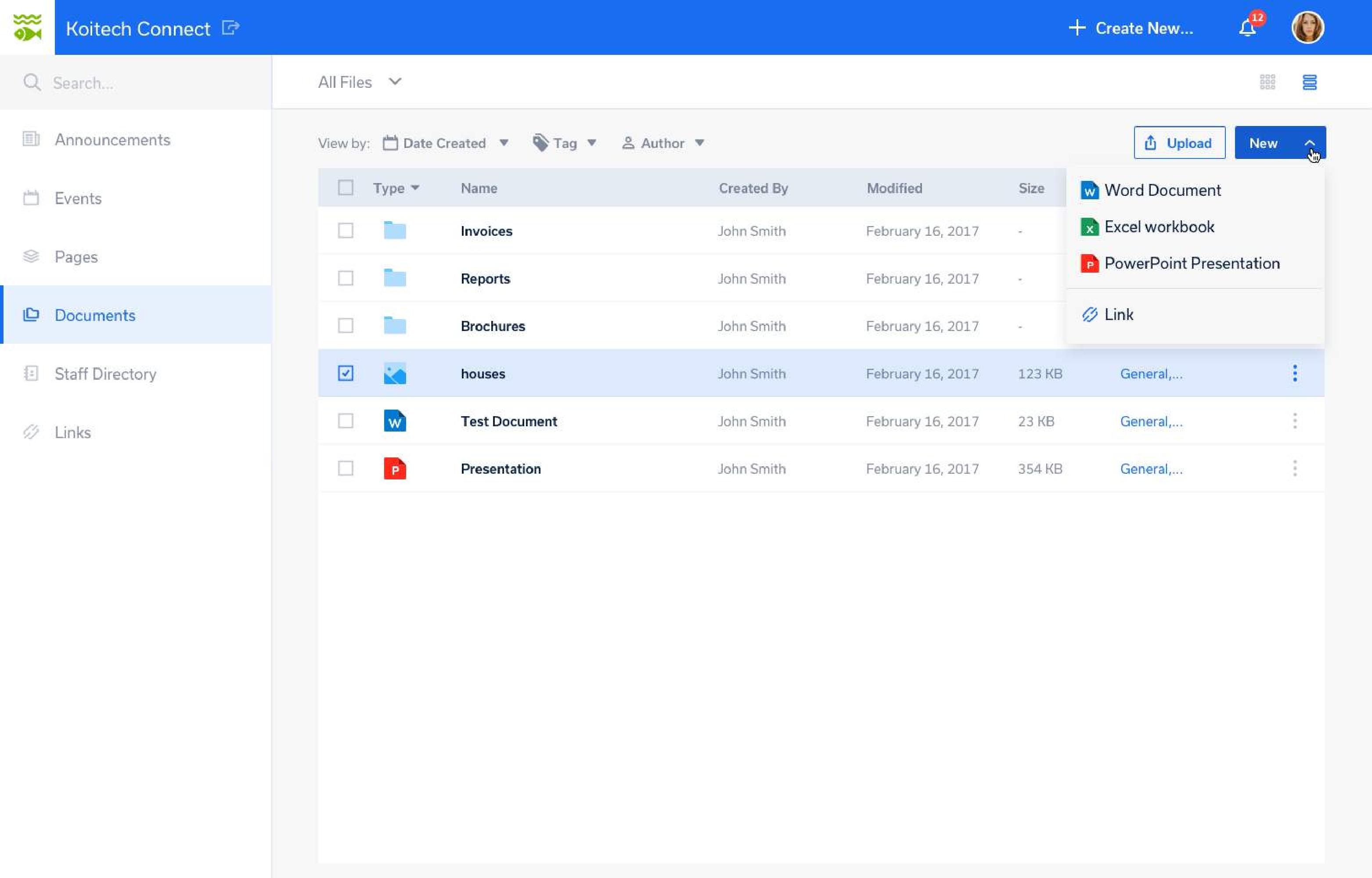Switch to list view layout icon

pos(1309,82)
